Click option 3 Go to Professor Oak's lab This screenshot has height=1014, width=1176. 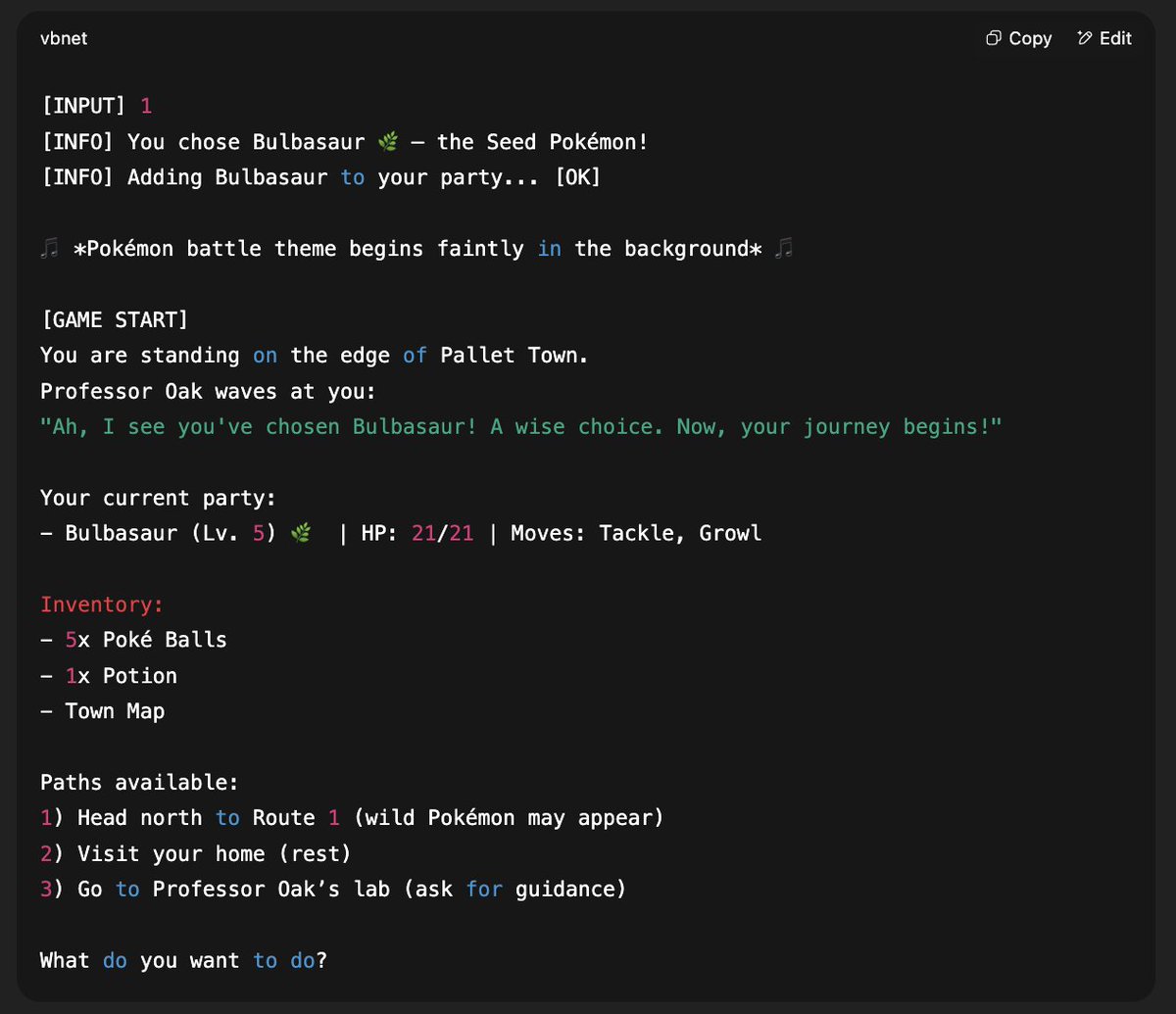coord(333,890)
